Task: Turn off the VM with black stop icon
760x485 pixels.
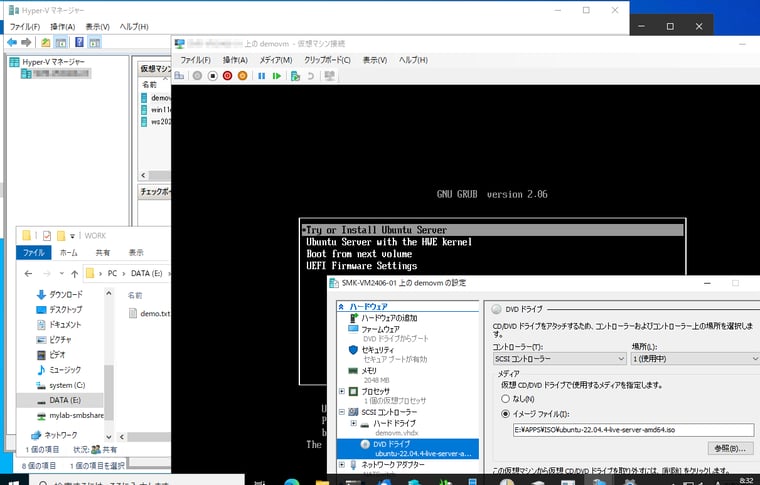Action: point(212,76)
